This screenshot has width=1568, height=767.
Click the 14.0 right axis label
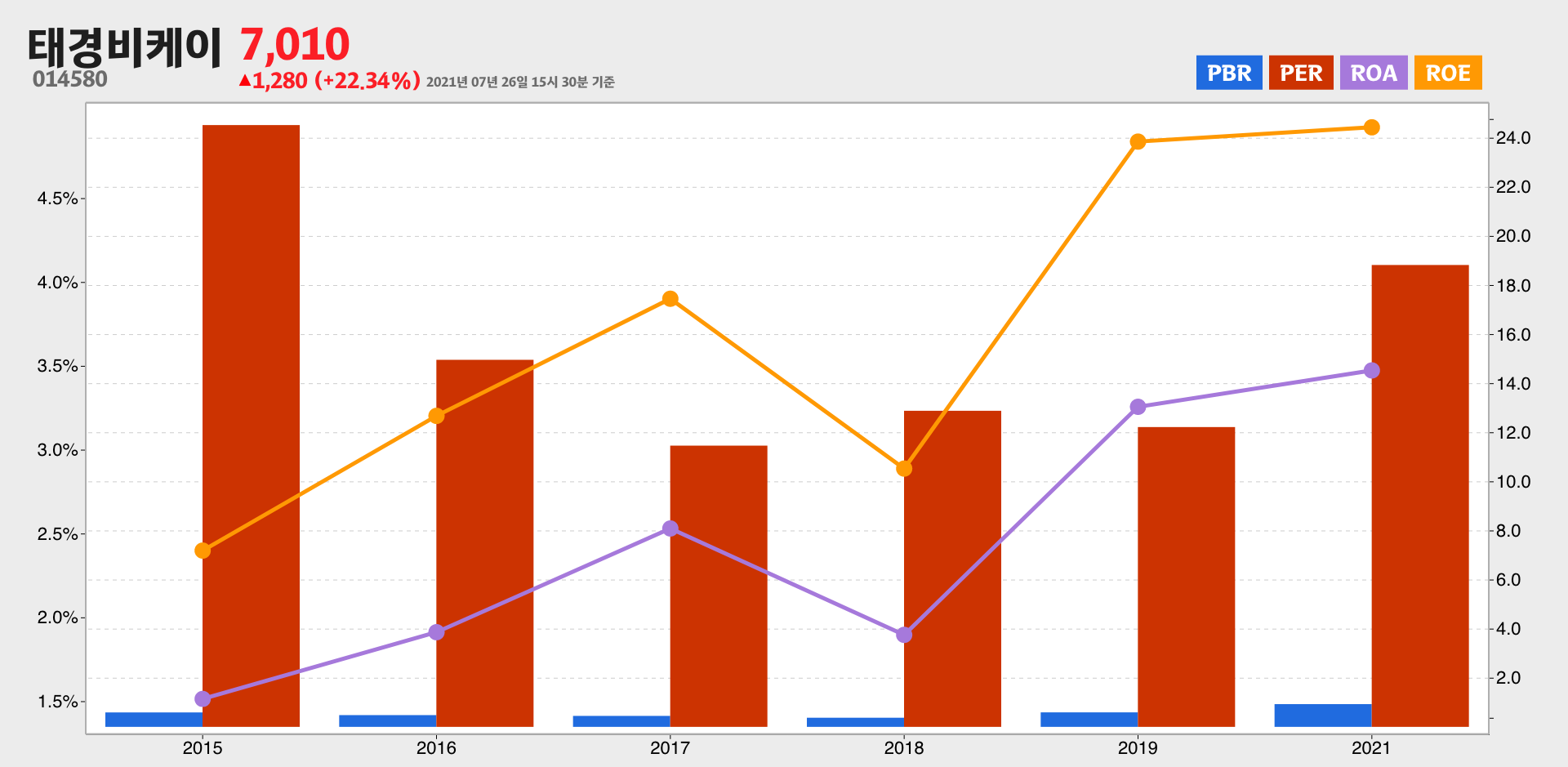1513,384
